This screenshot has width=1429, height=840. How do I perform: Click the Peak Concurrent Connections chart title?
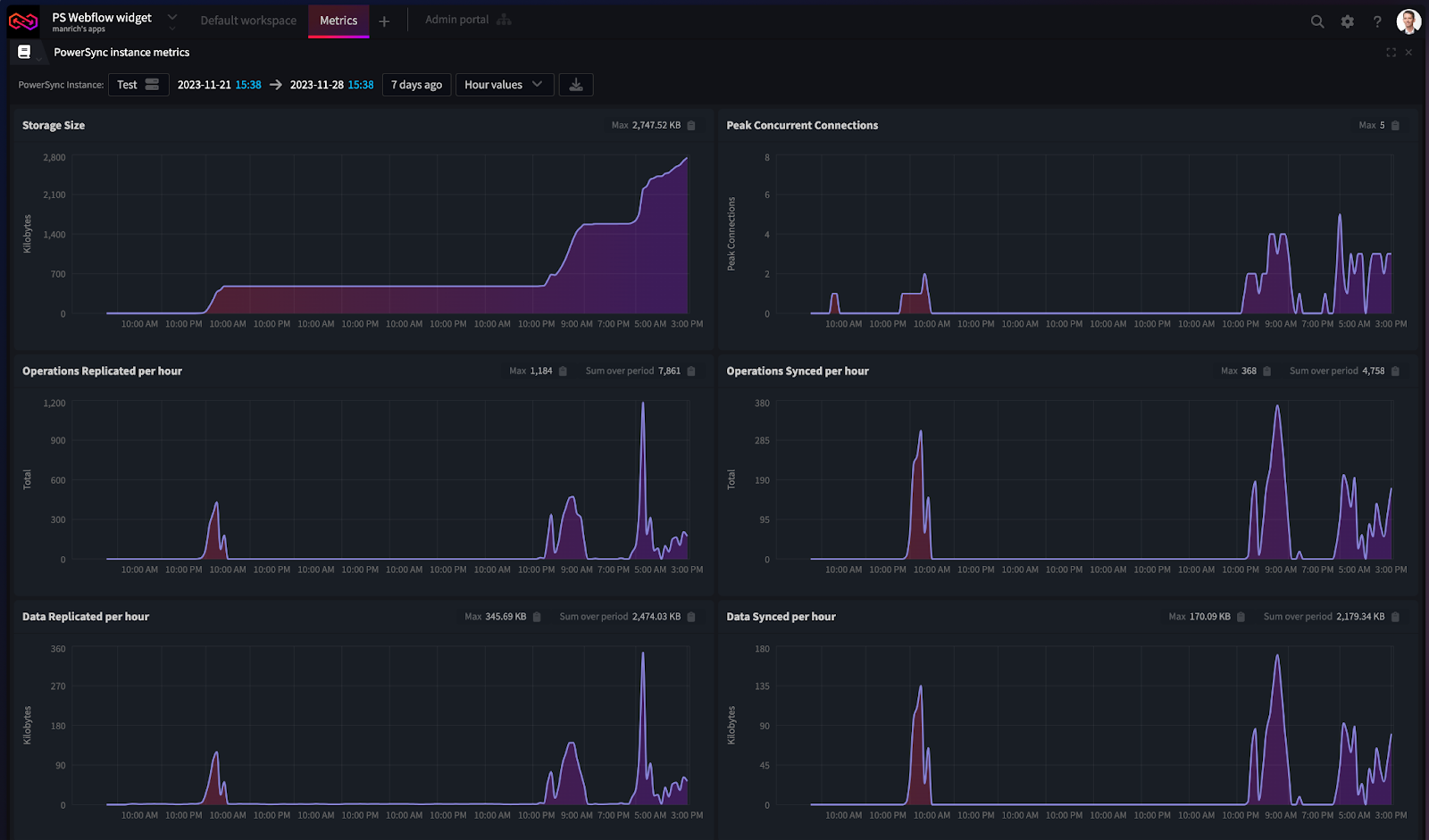[x=802, y=126]
